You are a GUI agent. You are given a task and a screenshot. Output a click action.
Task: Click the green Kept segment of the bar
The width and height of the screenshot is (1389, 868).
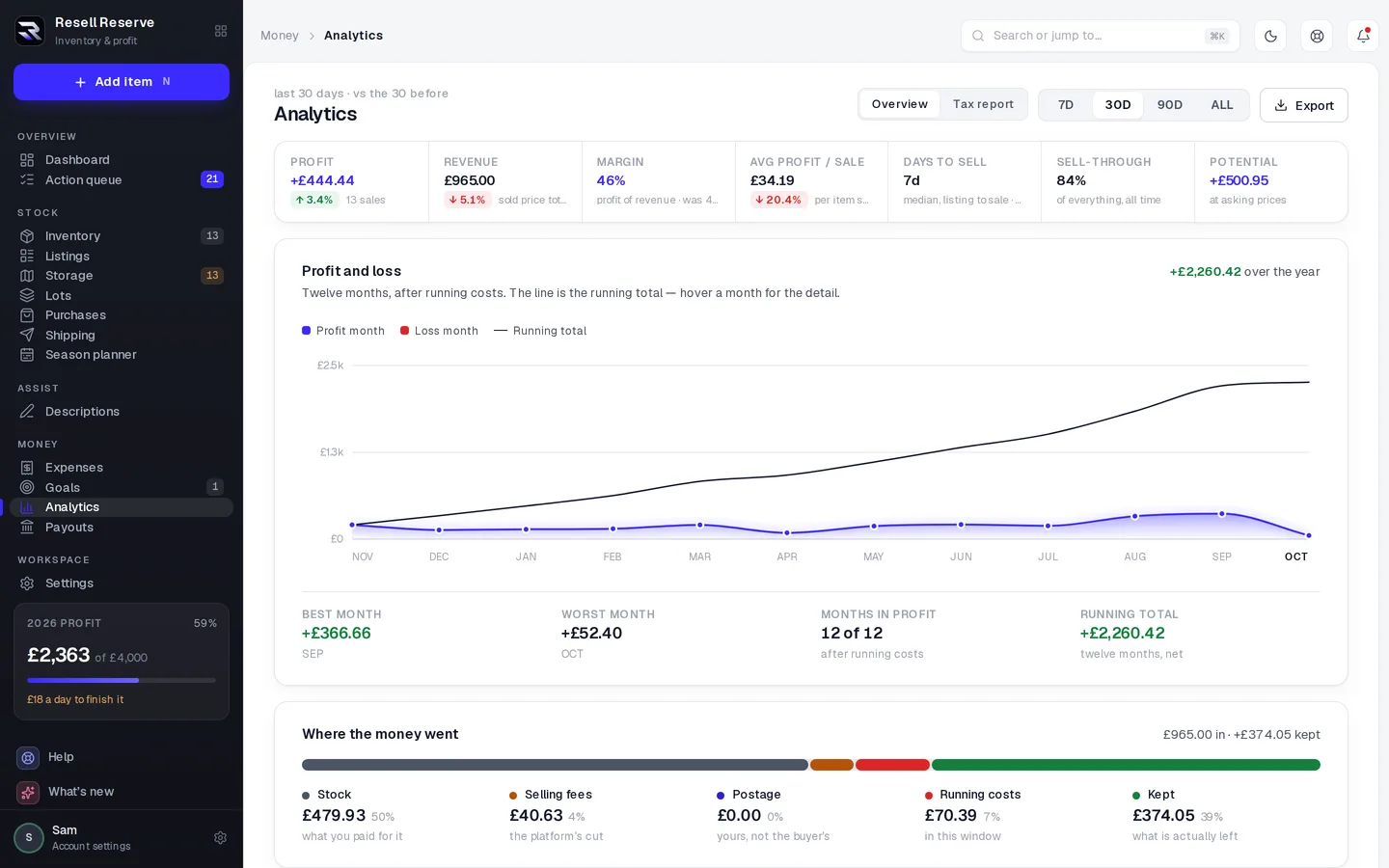pos(1126,765)
